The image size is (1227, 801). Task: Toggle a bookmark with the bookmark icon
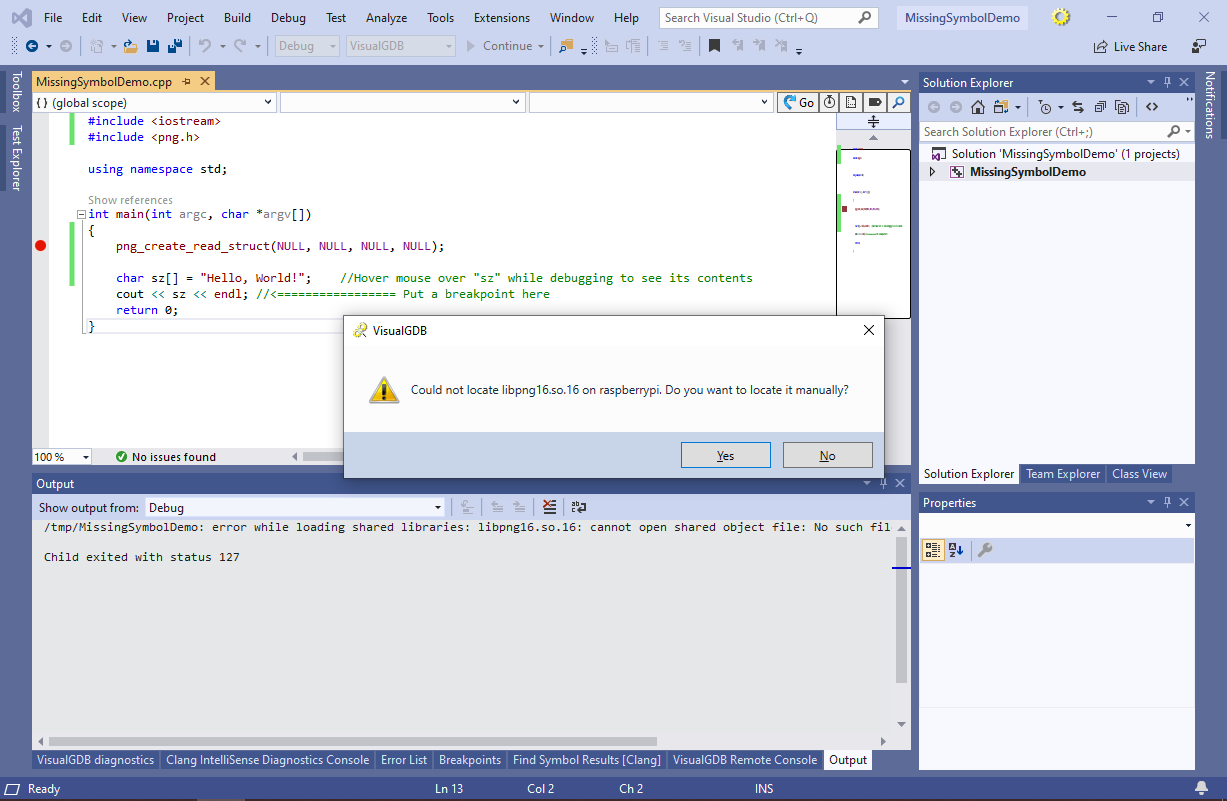pyautogui.click(x=714, y=46)
